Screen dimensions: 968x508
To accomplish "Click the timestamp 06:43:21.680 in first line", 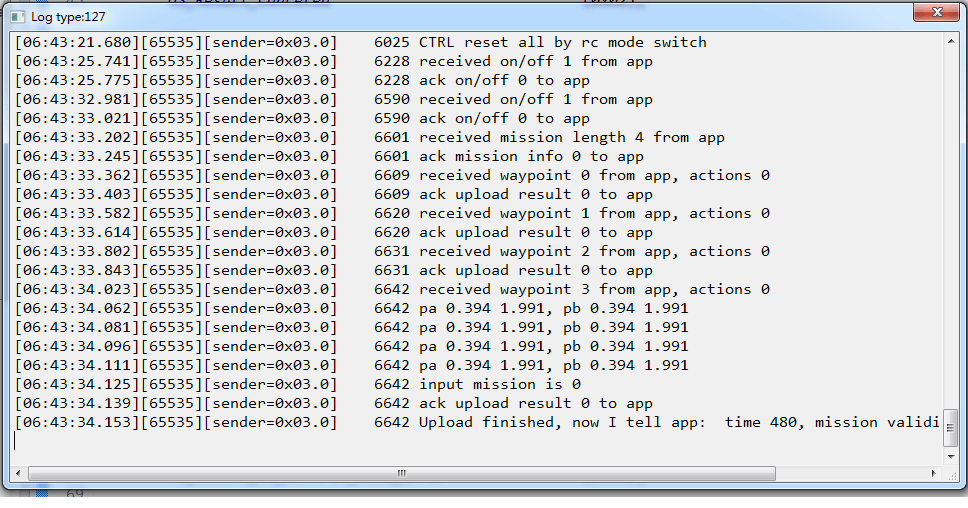I will 76,42.
